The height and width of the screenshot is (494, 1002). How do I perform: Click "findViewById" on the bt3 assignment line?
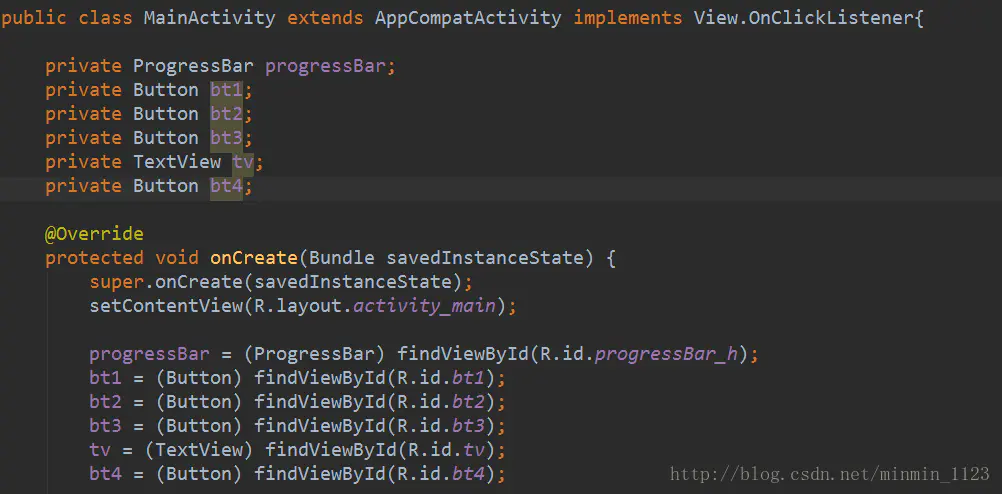[x=319, y=427]
